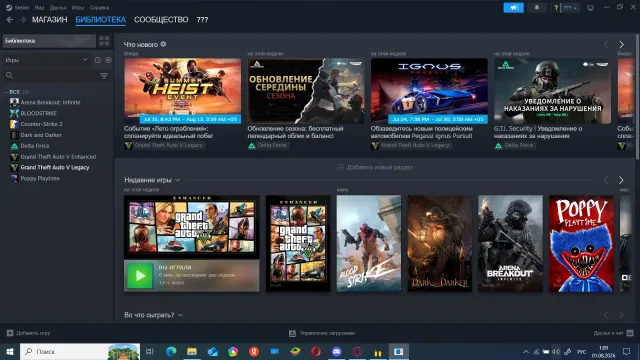Show next What's New items
Image resolution: width=640 pixels, height=360 pixels.
[x=621, y=44]
